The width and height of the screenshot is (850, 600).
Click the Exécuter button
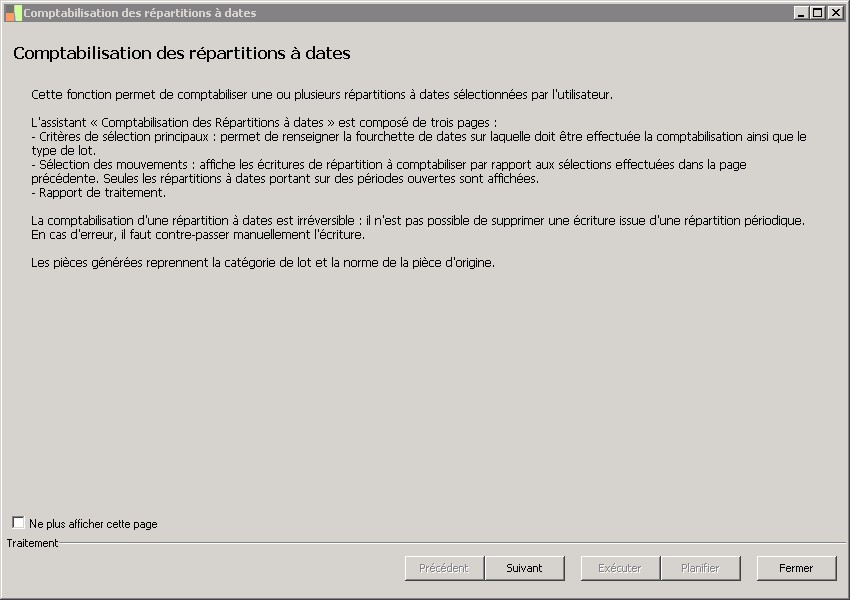pyautogui.click(x=620, y=568)
